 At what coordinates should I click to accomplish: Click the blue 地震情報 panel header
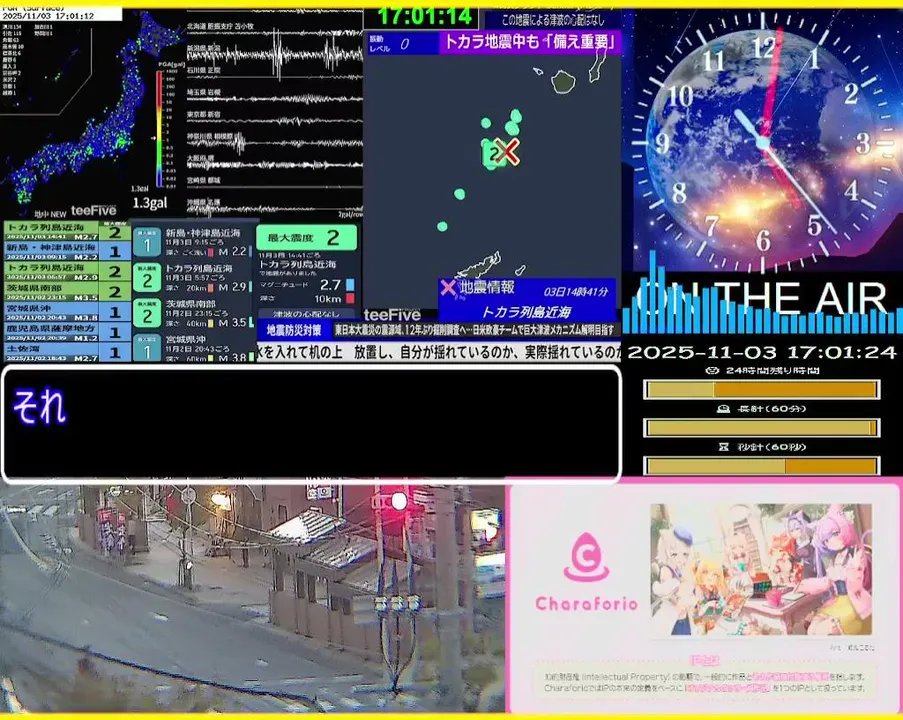pos(528,287)
